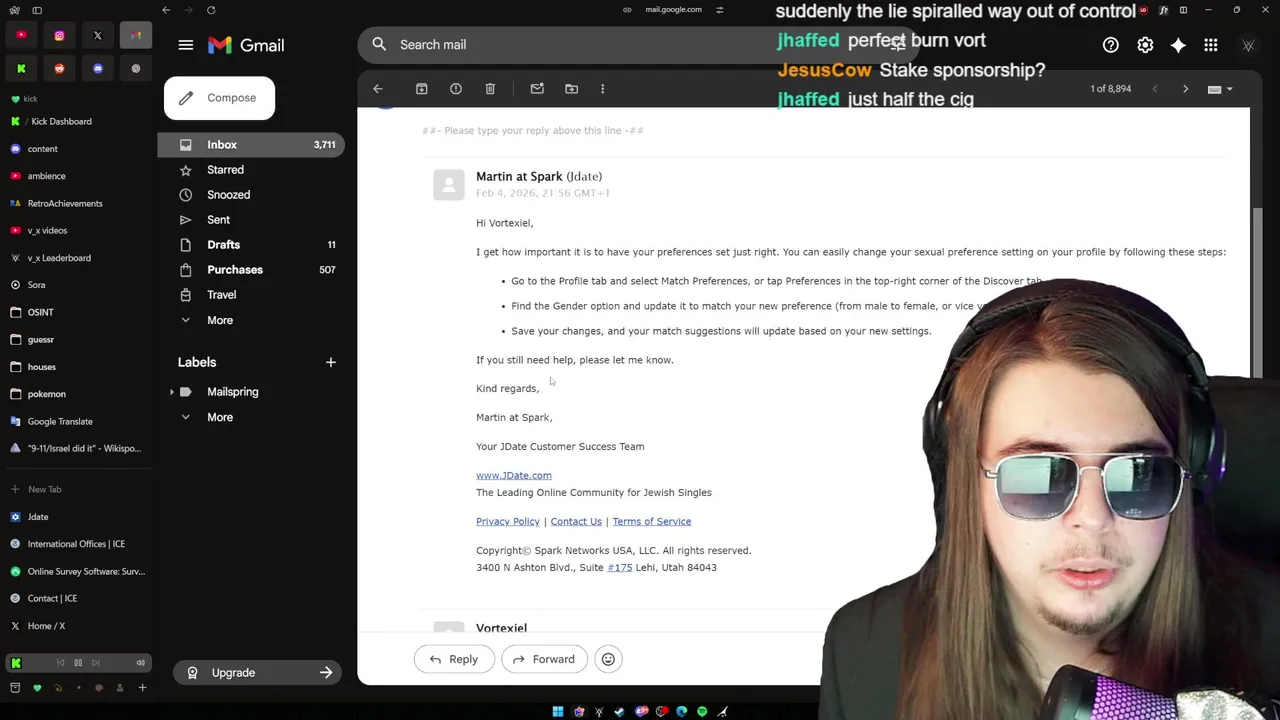The width and height of the screenshot is (1280, 720).
Task: Open pinned YouTube tab in sidebar
Action: [x=21, y=36]
